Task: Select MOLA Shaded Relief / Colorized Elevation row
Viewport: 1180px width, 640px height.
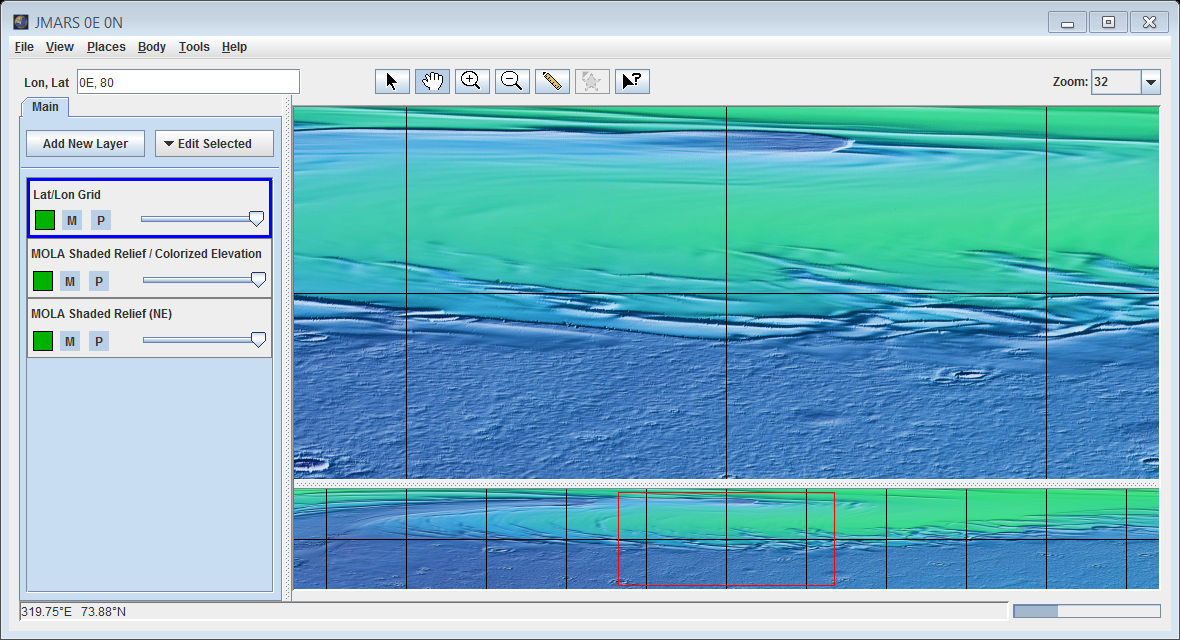Action: tap(149, 268)
